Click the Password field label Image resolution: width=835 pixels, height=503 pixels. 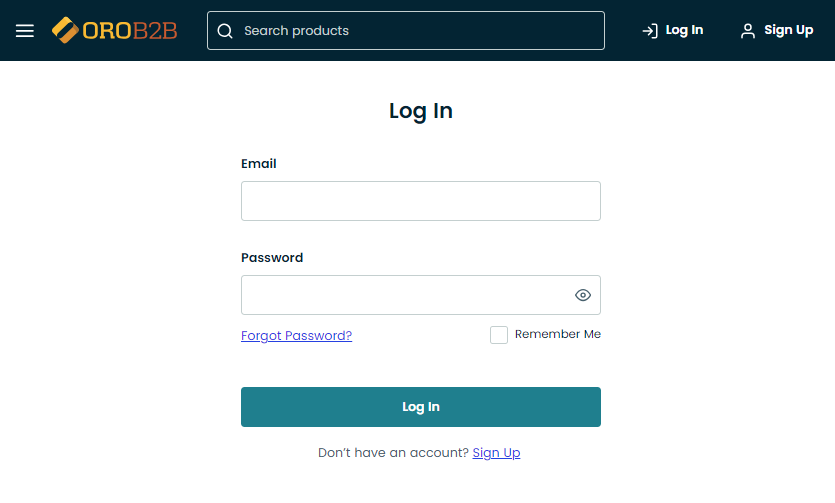pyautogui.click(x=272, y=258)
